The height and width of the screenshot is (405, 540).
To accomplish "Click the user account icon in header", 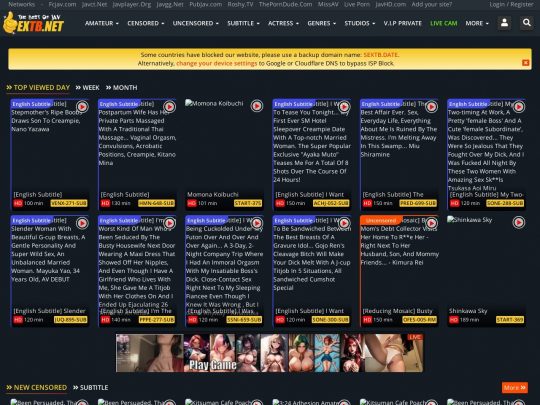I will pos(505,23).
